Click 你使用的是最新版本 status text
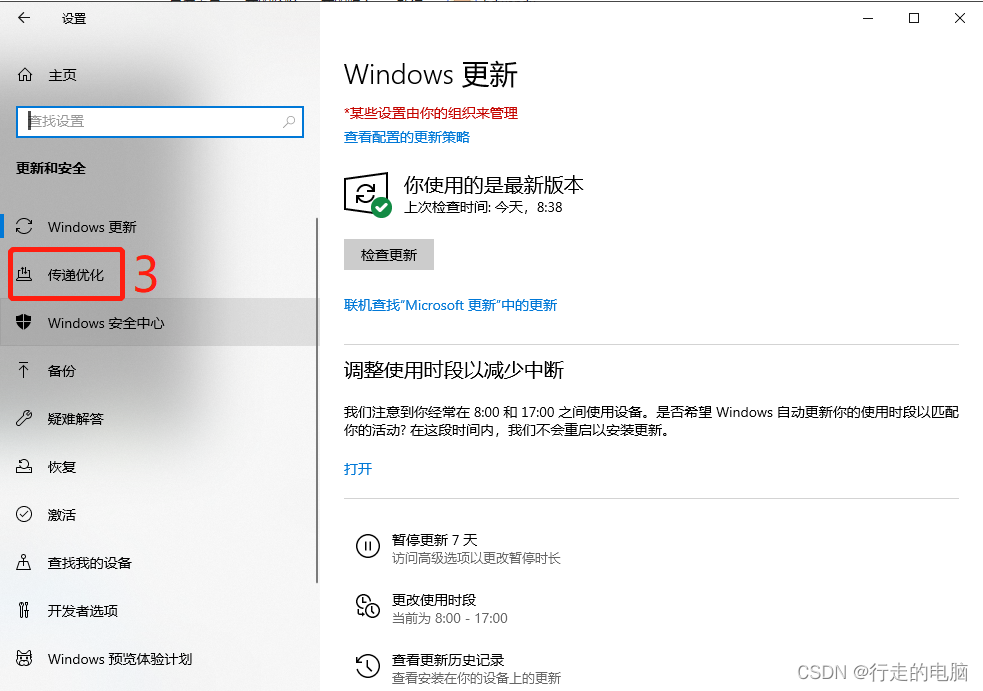983x691 pixels. pyautogui.click(x=493, y=185)
